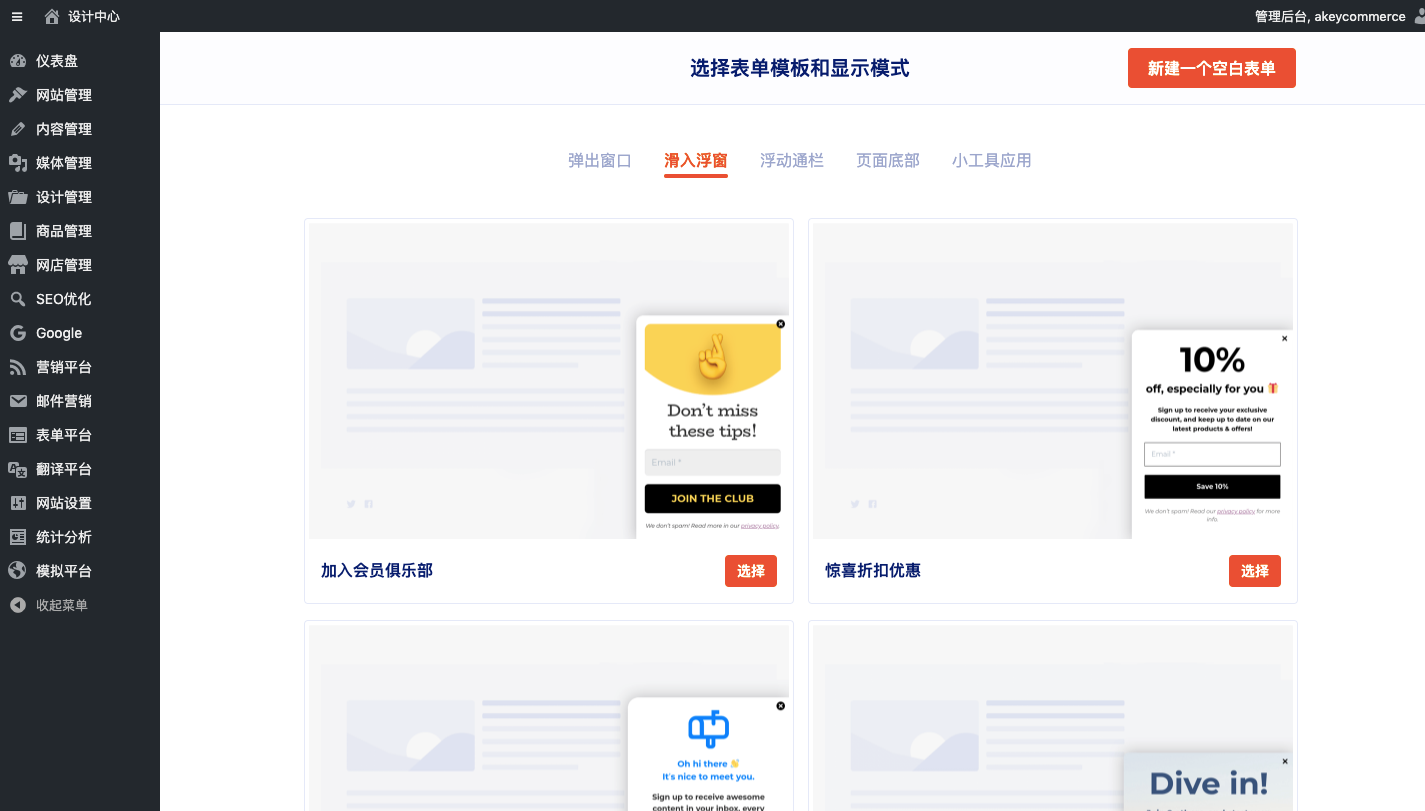Click the 惊喜折扣优惠 10% template preview
Screen dimensions: 1425x811
(x=1053, y=381)
